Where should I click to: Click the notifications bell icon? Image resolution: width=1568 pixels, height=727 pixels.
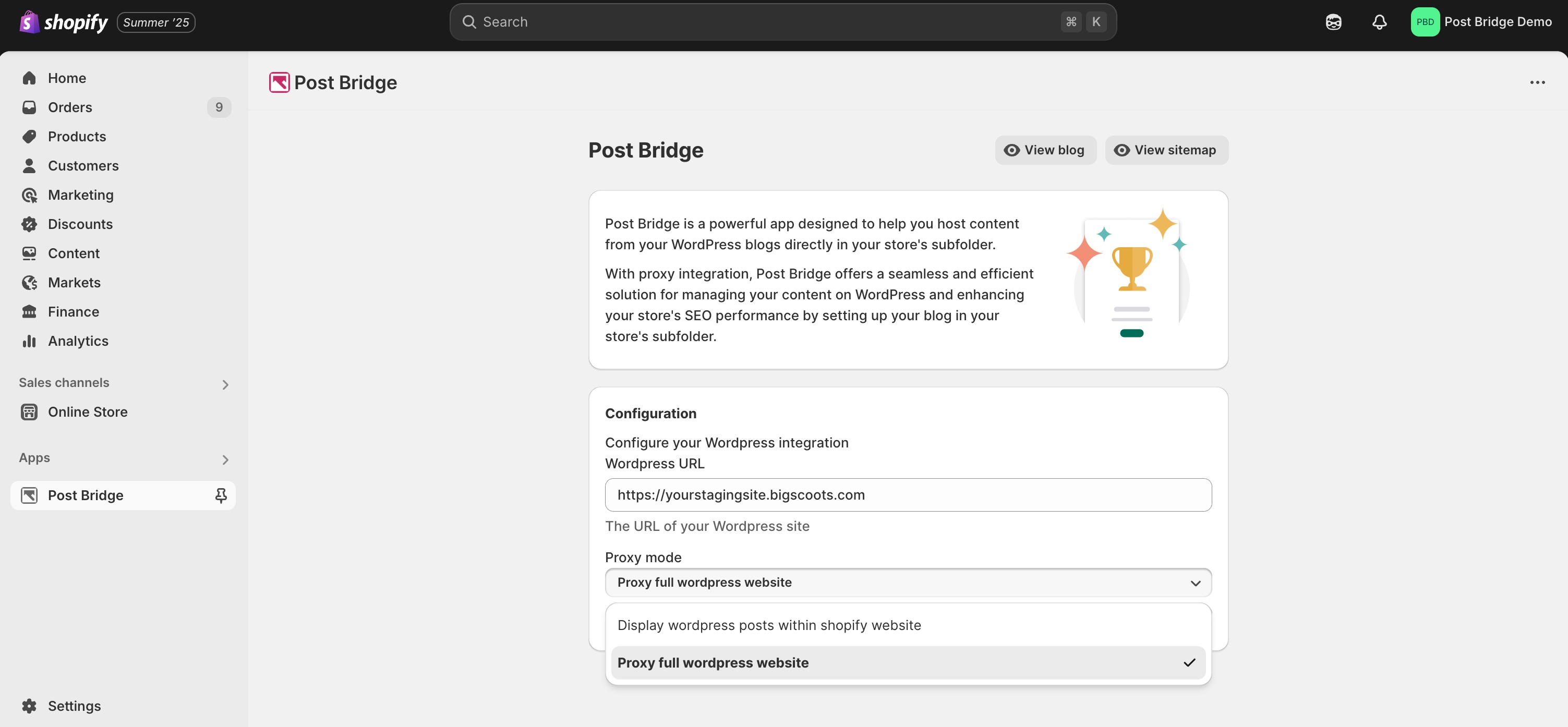(x=1379, y=21)
